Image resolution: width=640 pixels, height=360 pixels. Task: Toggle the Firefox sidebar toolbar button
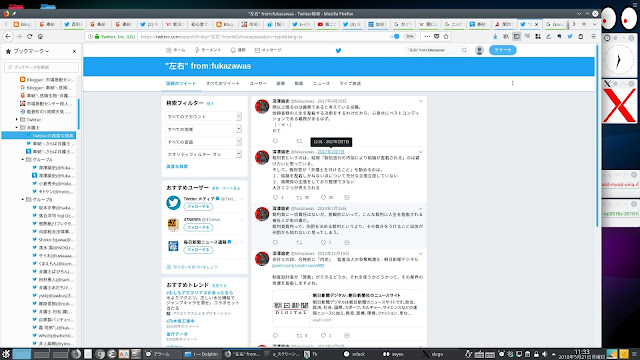click(x=516, y=36)
